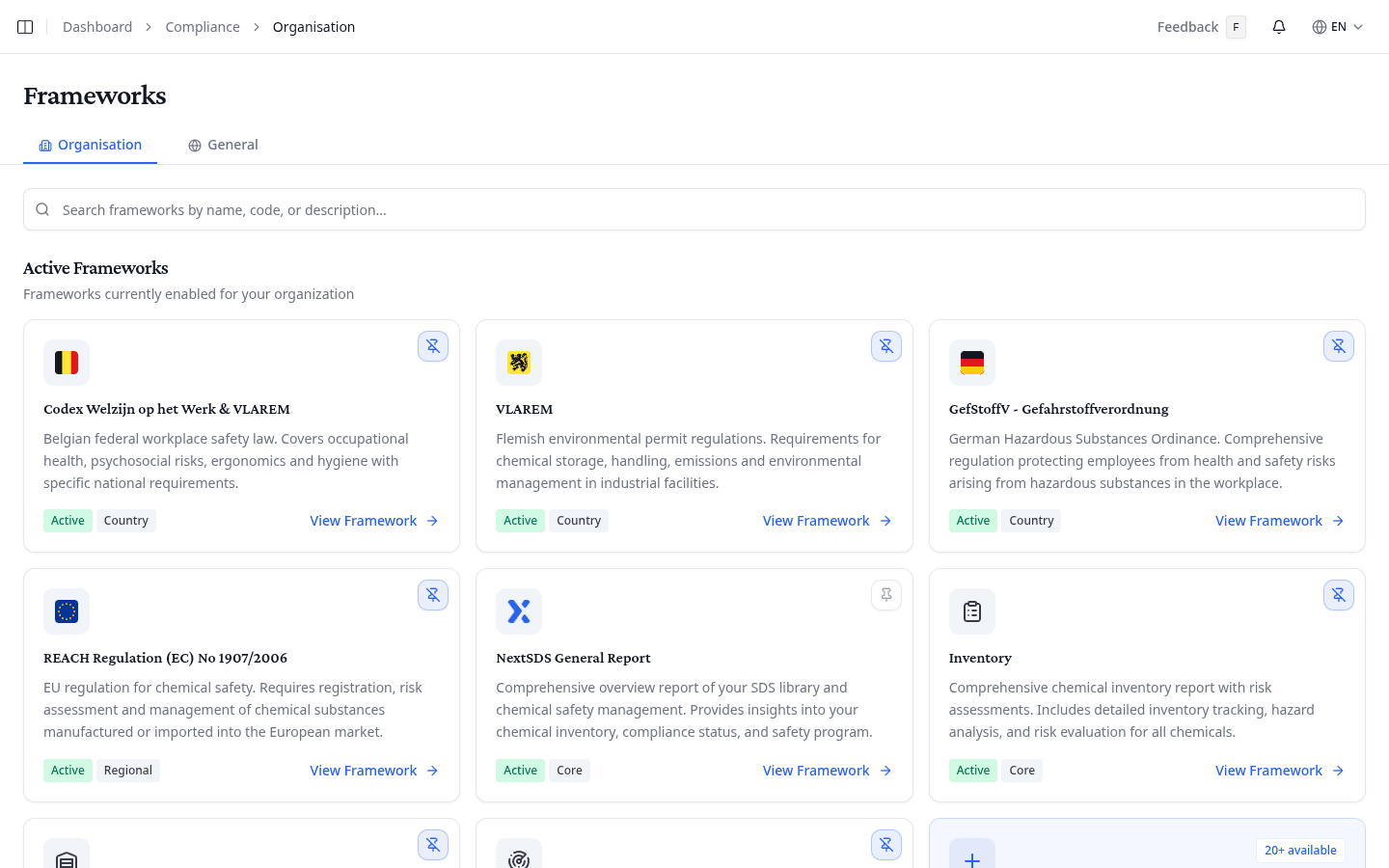Pin the NextSDS General Report framework

(x=886, y=595)
